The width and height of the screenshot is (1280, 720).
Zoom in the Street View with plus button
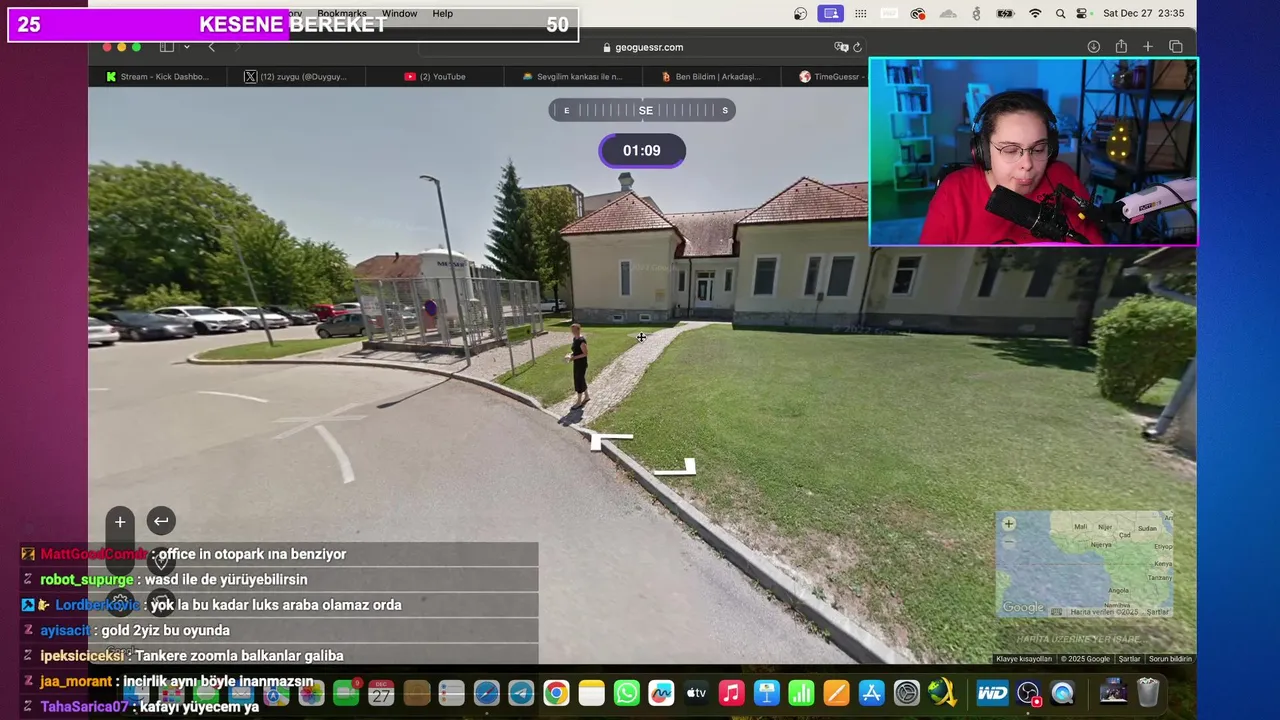pos(120,521)
